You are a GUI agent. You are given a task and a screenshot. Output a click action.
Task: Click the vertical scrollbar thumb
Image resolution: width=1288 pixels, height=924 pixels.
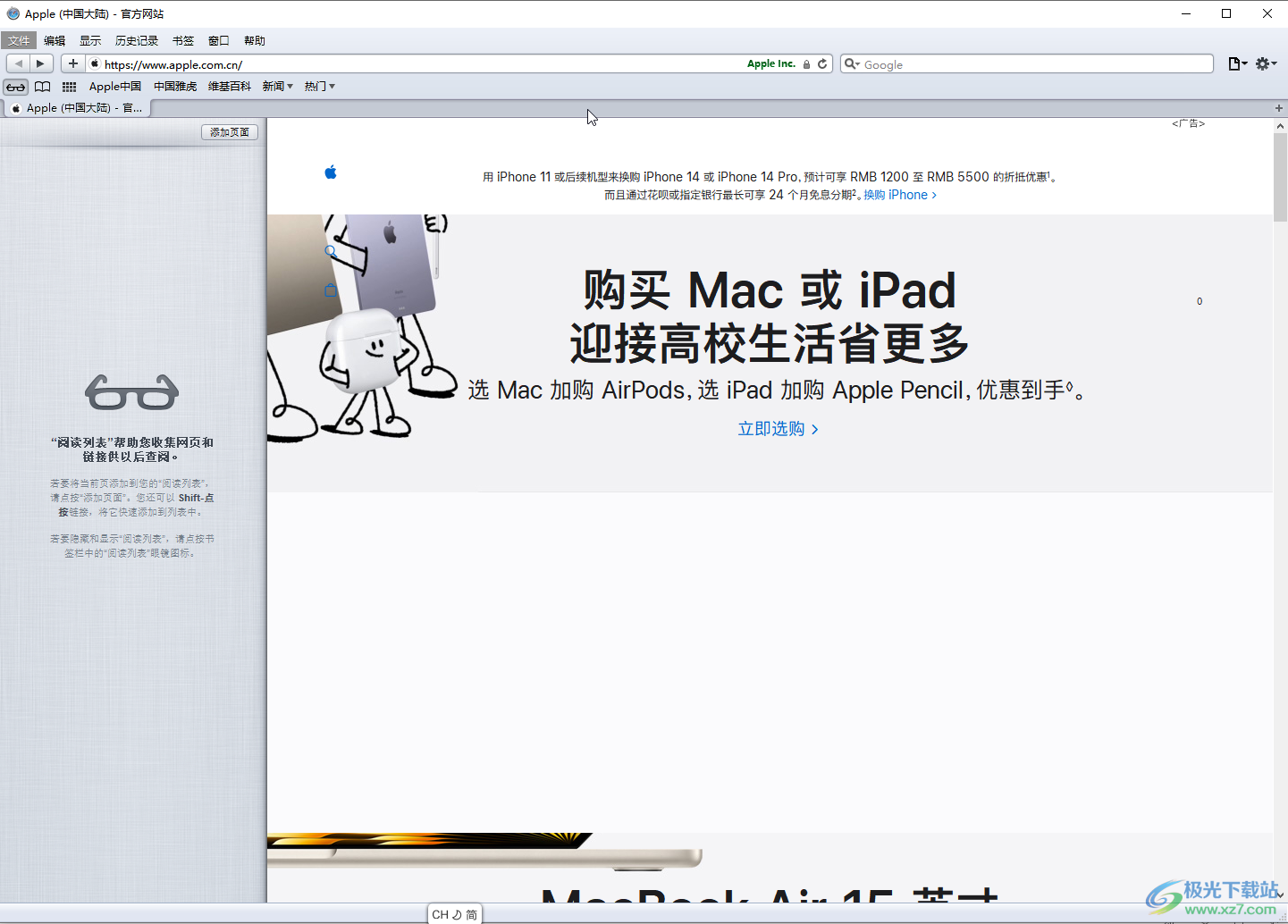pyautogui.click(x=1280, y=177)
